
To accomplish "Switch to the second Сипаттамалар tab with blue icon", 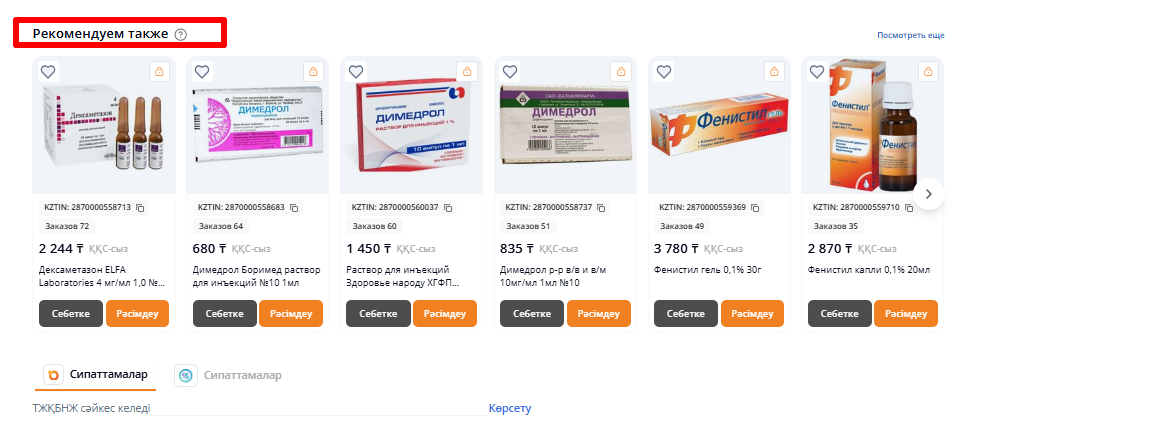I will (229, 376).
